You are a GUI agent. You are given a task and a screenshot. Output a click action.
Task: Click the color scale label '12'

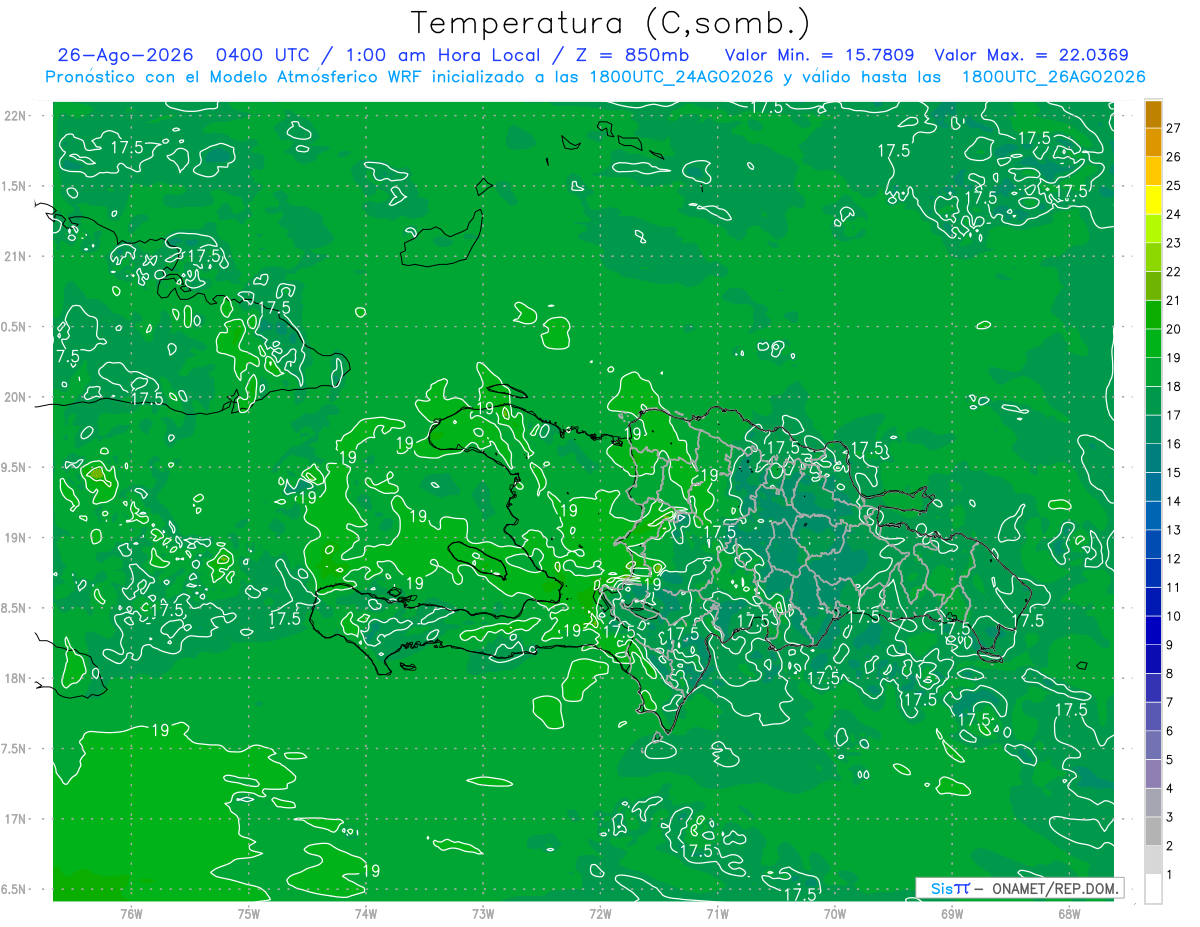point(1174,558)
